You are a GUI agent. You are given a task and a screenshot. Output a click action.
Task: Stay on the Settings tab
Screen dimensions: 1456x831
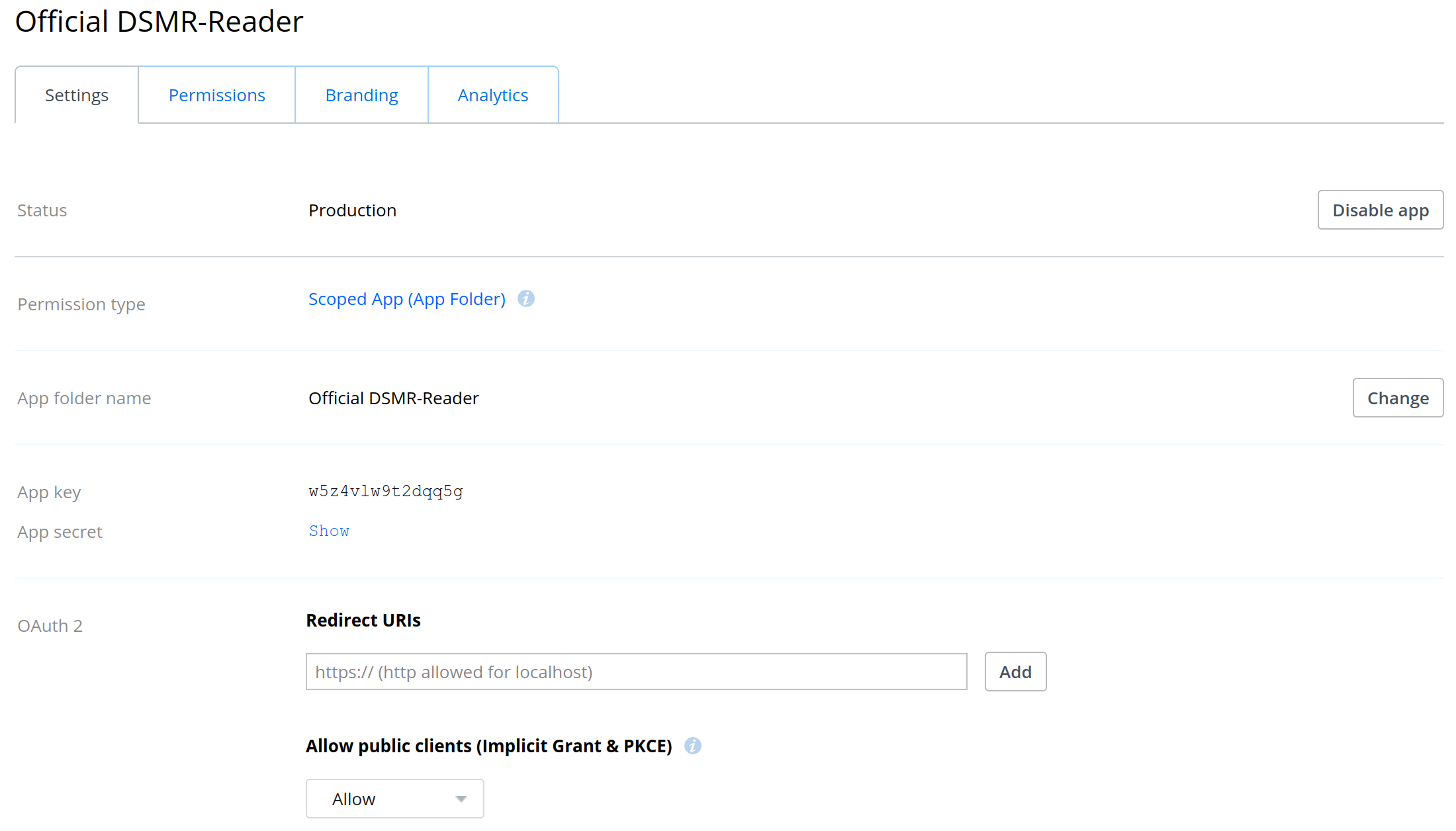76,95
